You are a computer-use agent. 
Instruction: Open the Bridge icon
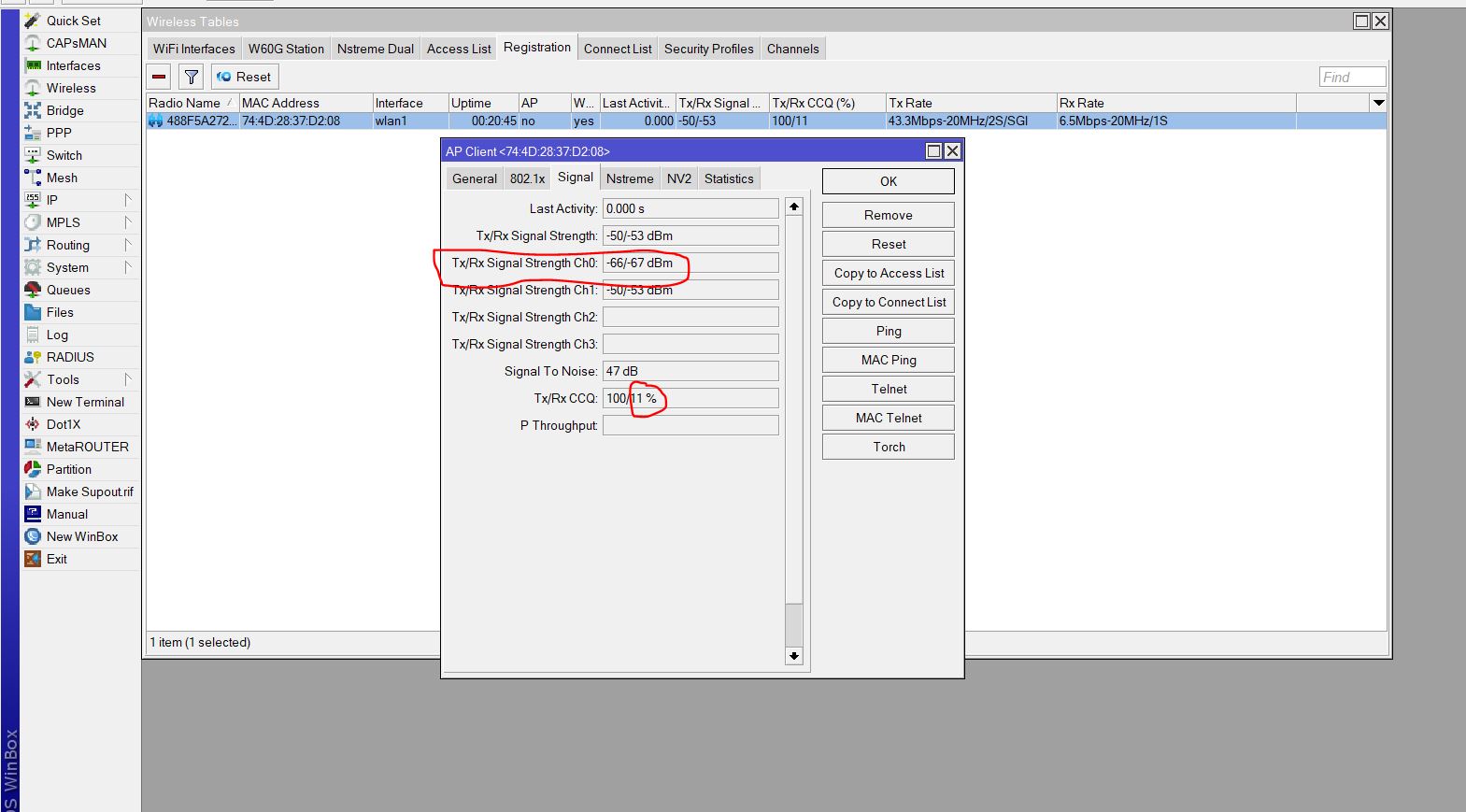pyautogui.click(x=33, y=110)
